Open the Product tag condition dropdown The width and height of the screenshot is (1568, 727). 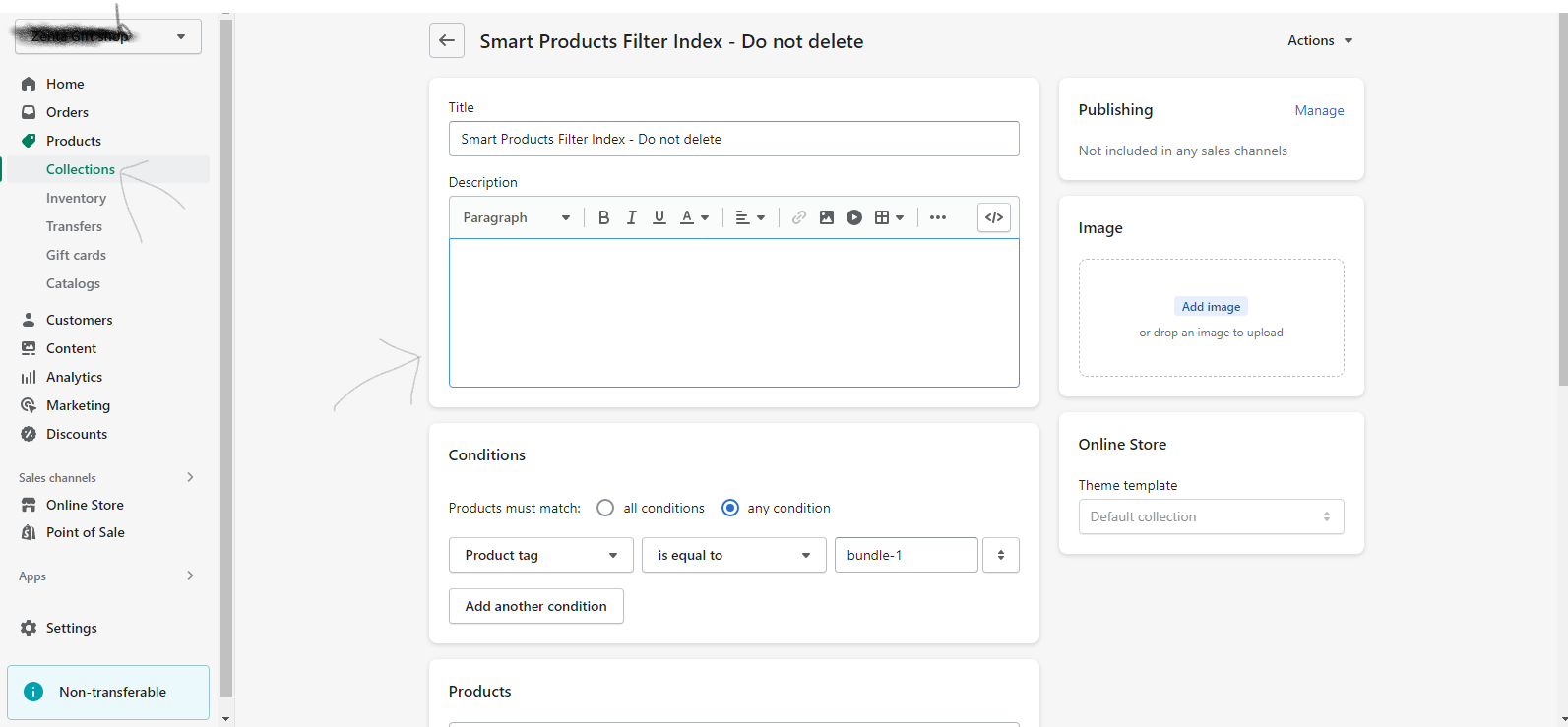[x=540, y=555]
